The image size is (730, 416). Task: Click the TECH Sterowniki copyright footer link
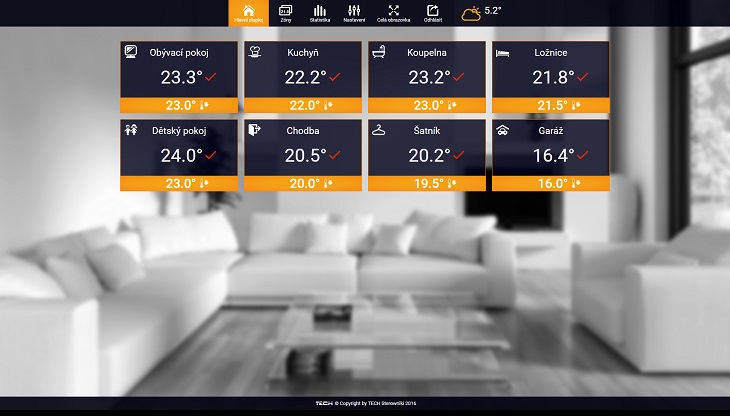click(365, 403)
